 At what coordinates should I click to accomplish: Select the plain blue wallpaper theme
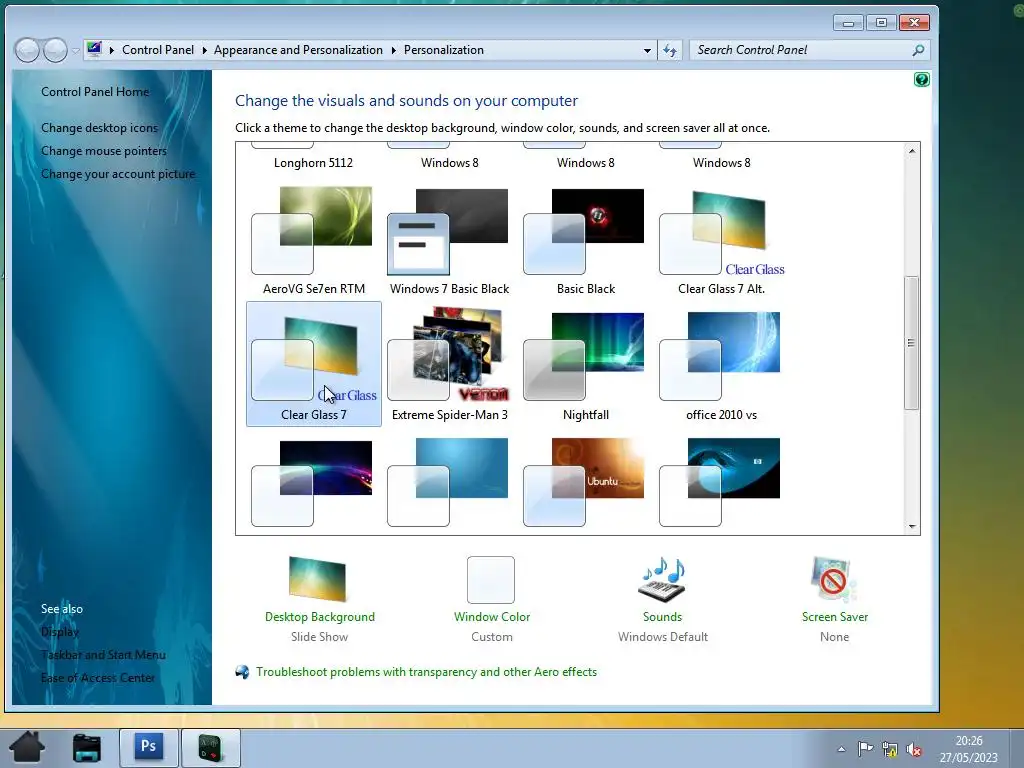(x=449, y=482)
